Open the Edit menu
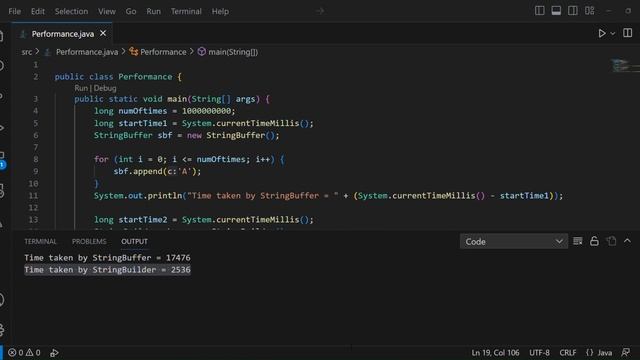This screenshot has width=640, height=360. coord(38,11)
